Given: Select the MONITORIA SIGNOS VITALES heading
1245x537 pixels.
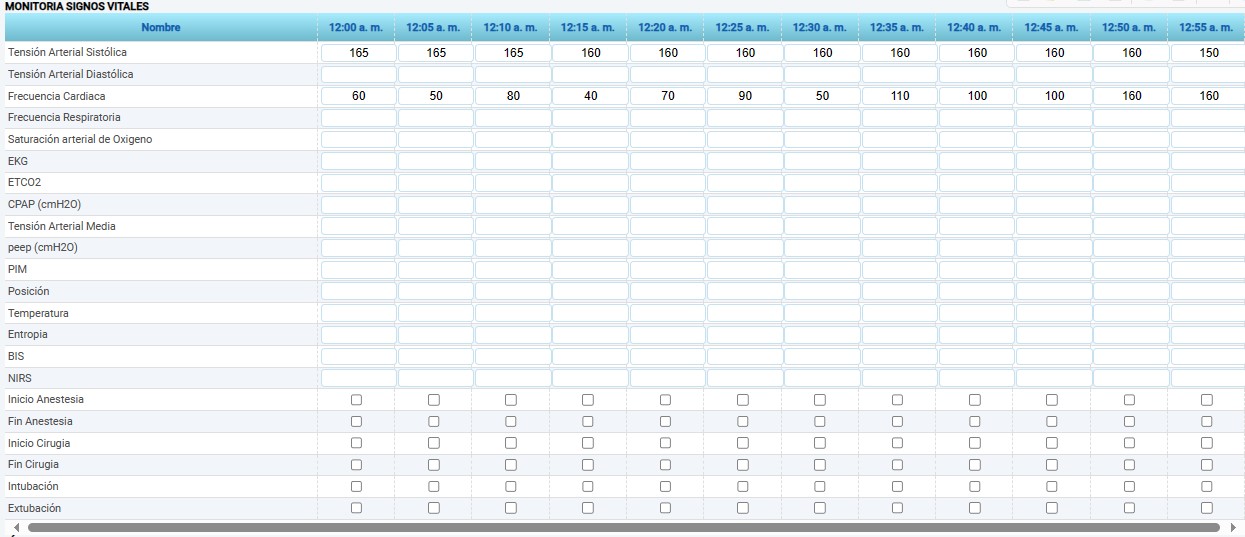Looking at the screenshot, I should click(x=77, y=6).
